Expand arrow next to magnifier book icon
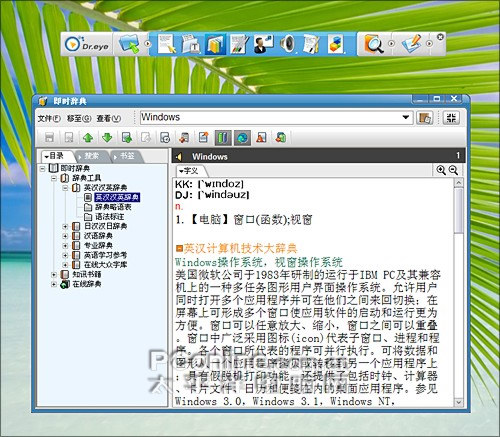This screenshot has width=500, height=437. (391, 44)
